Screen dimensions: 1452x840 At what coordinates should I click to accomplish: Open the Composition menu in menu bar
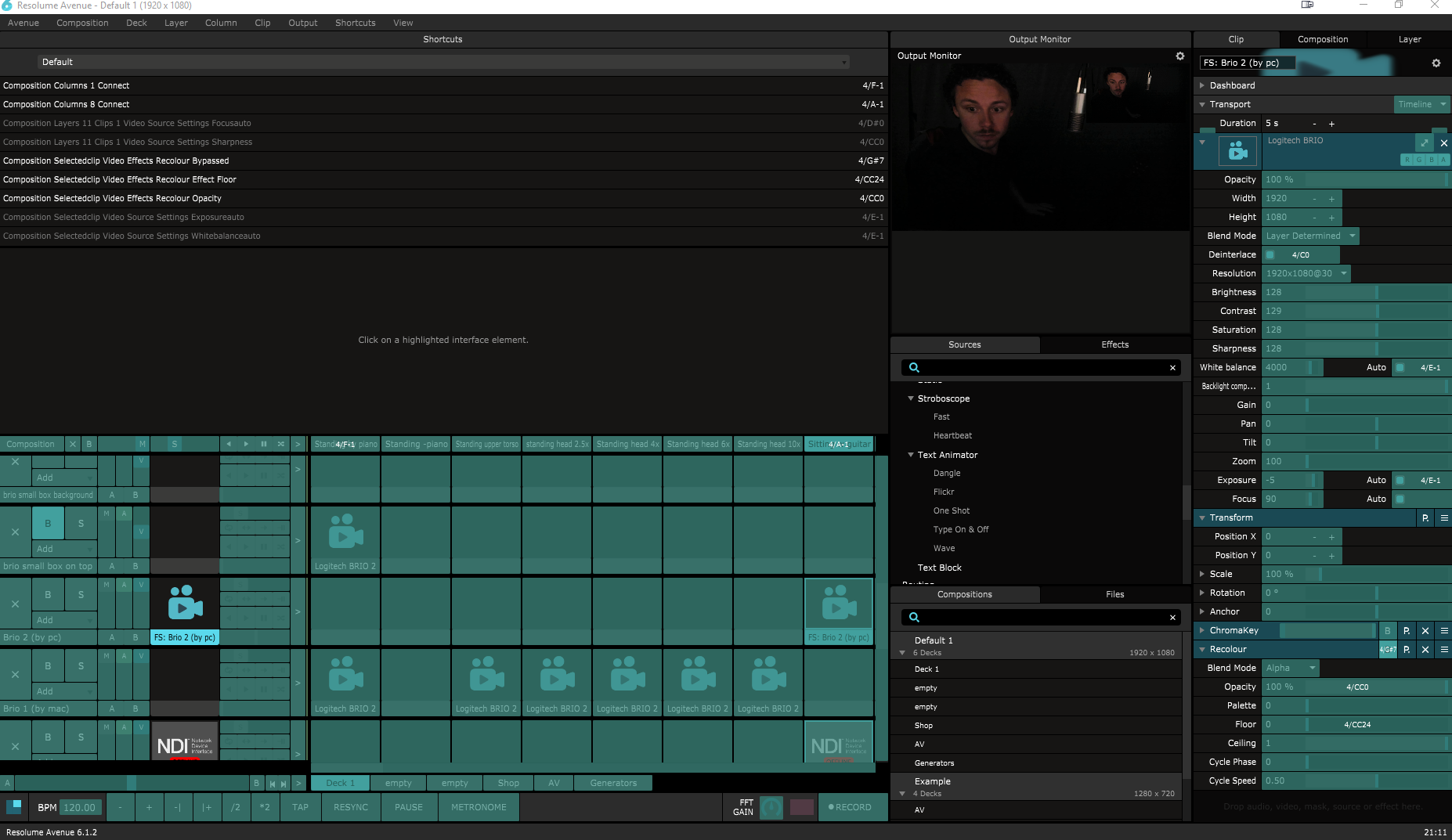coord(82,23)
